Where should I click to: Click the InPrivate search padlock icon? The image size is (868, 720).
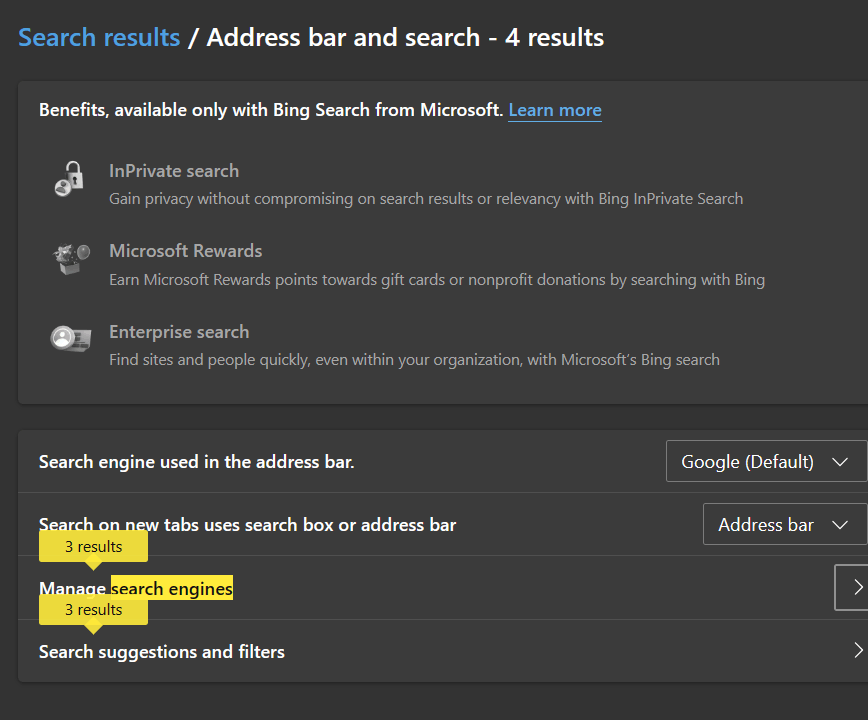pos(70,178)
